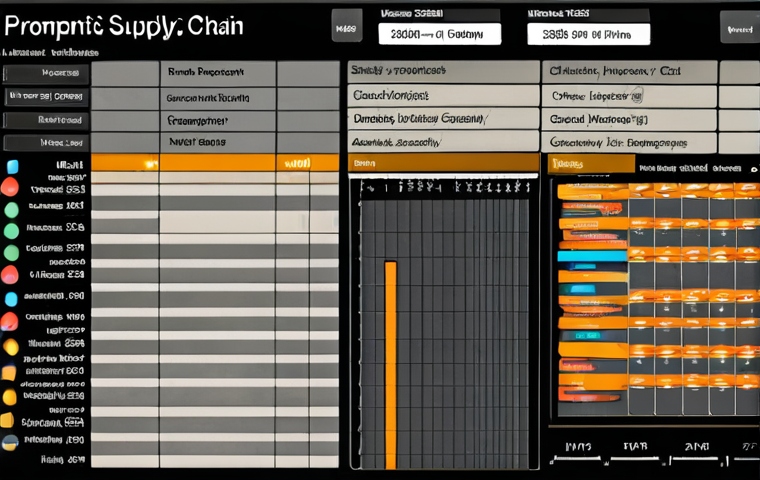Select the "Couxhvlonjoat" row in the middle list

pos(443,96)
